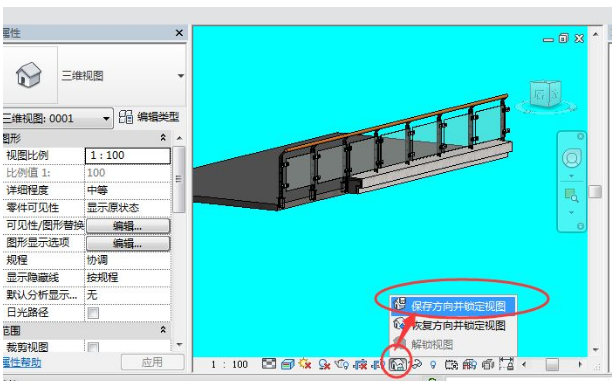
Task: Click the Properties panel scroll-down arrow
Action: pos(179,345)
